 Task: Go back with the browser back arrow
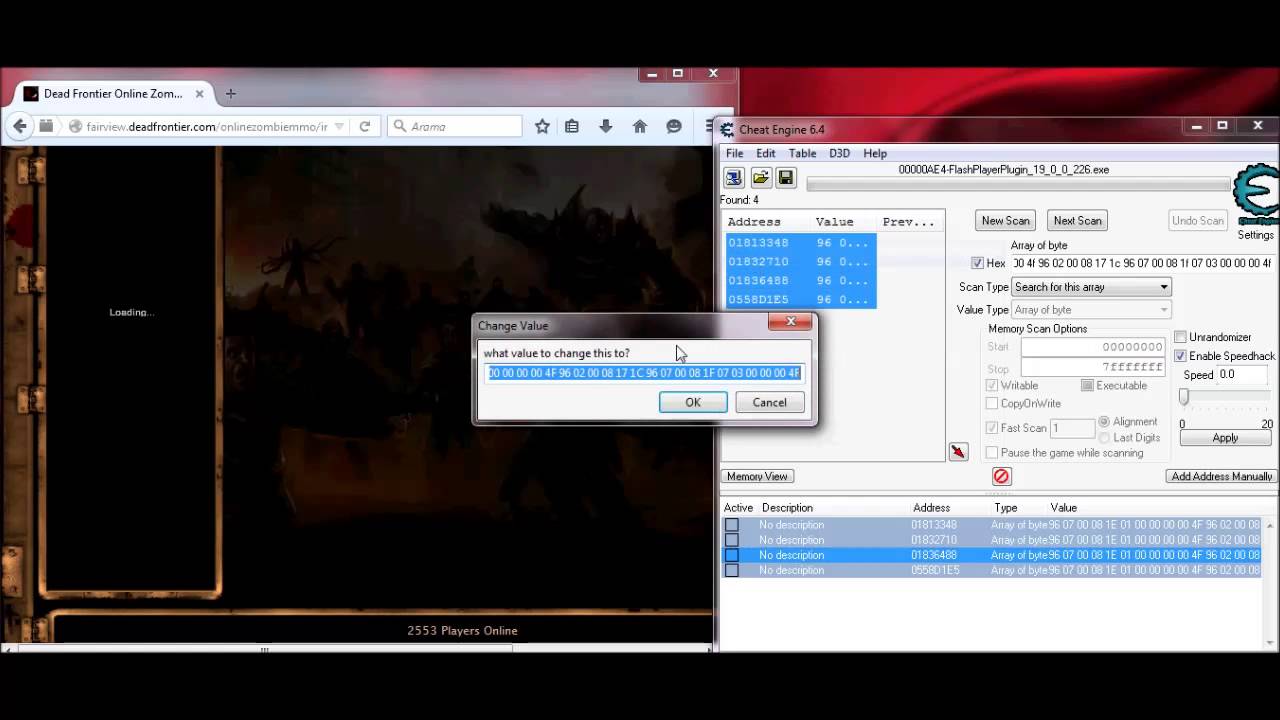(x=19, y=126)
